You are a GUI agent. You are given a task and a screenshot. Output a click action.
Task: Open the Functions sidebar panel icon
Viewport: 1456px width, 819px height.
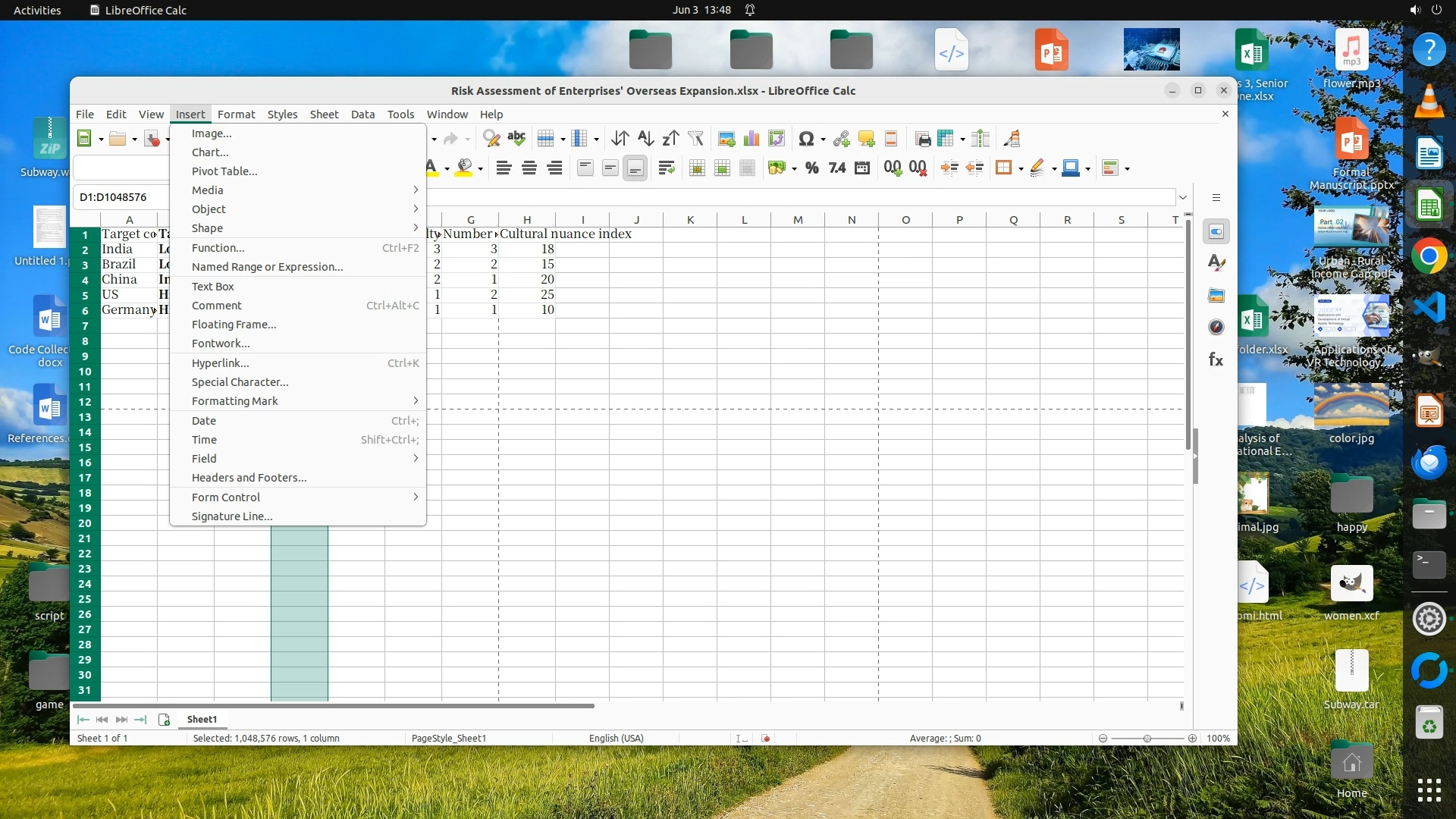pos(1216,359)
